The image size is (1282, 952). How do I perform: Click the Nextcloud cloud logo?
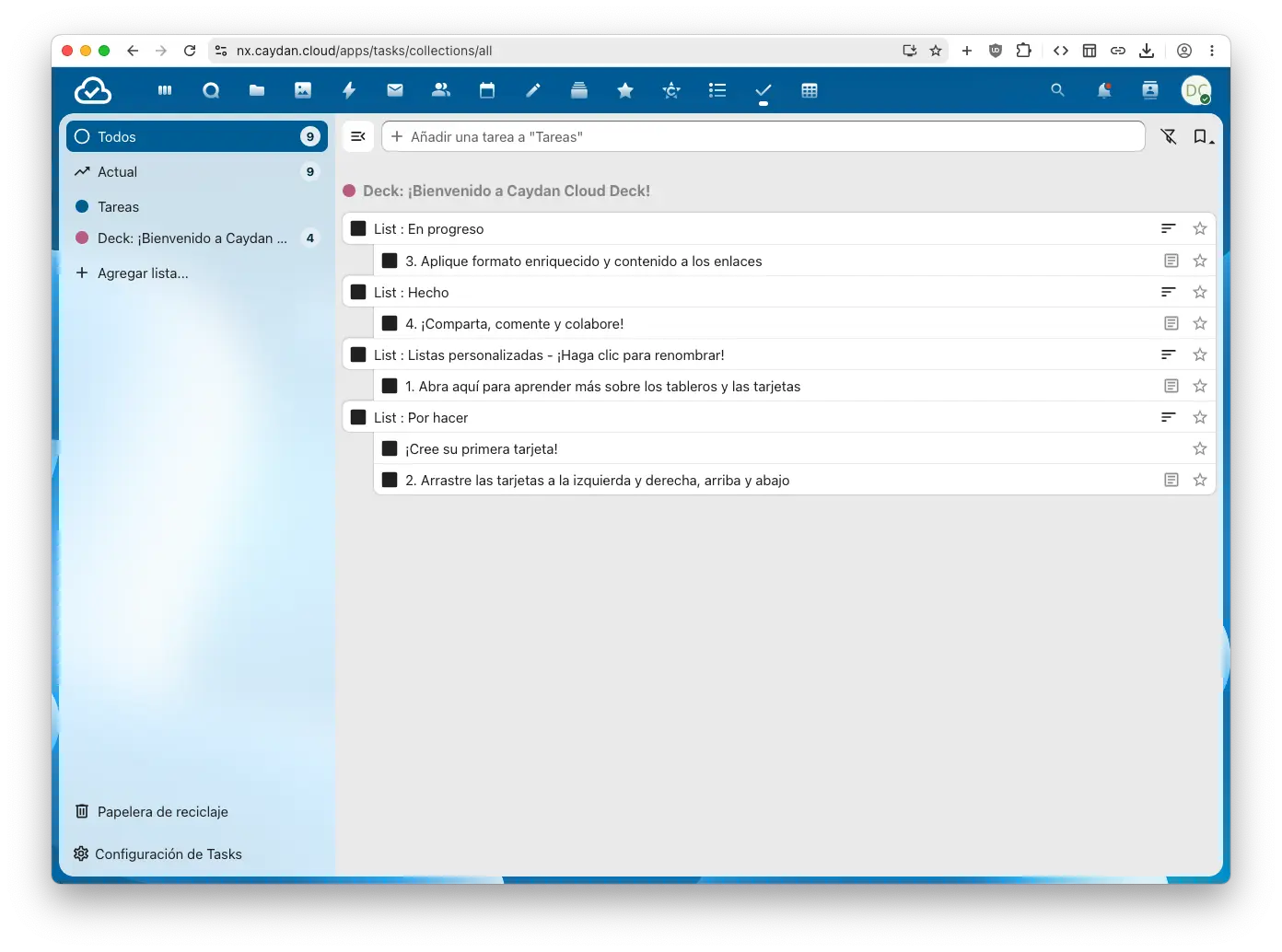click(x=93, y=90)
